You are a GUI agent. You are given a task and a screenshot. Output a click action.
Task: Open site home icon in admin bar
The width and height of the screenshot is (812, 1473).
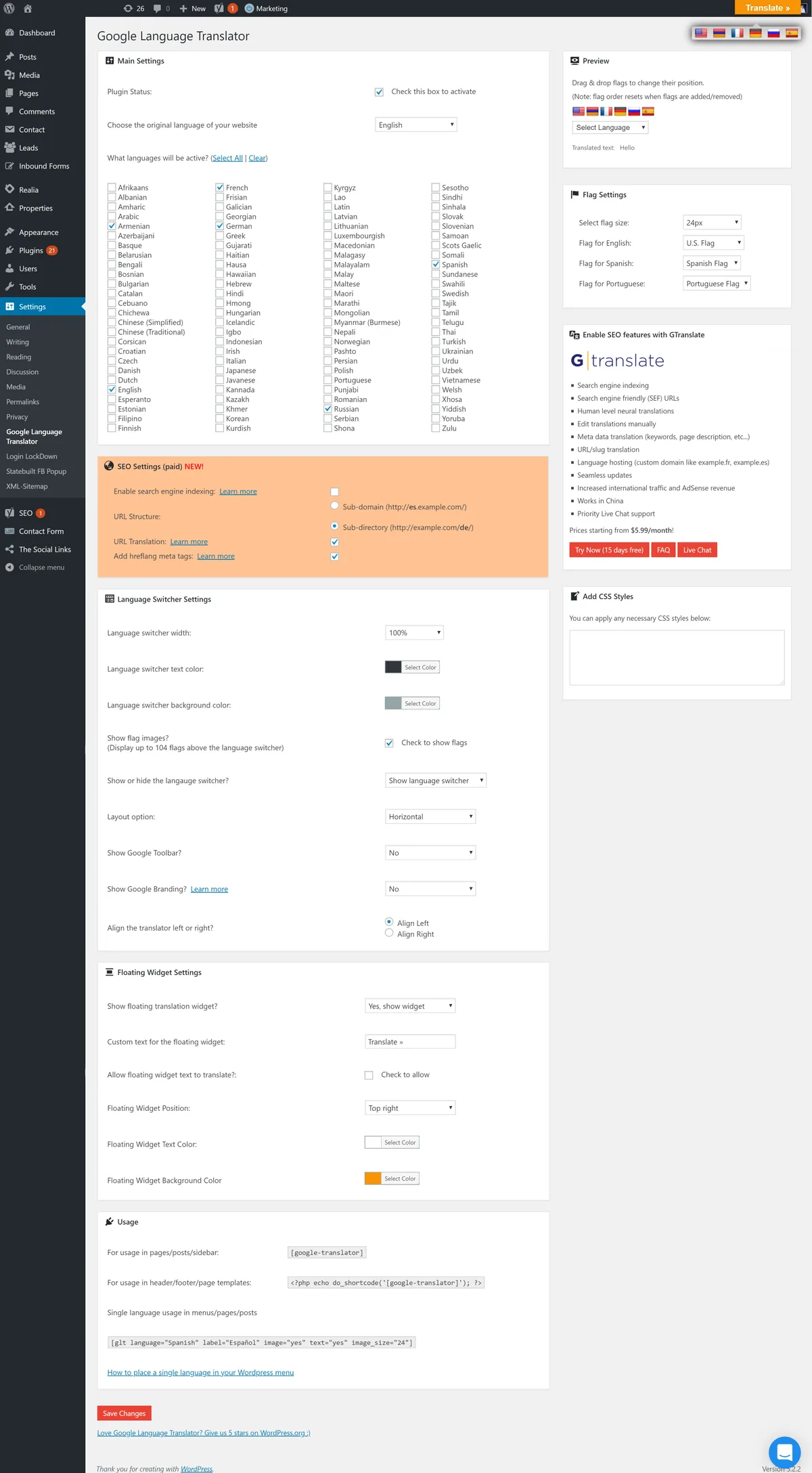pos(28,8)
